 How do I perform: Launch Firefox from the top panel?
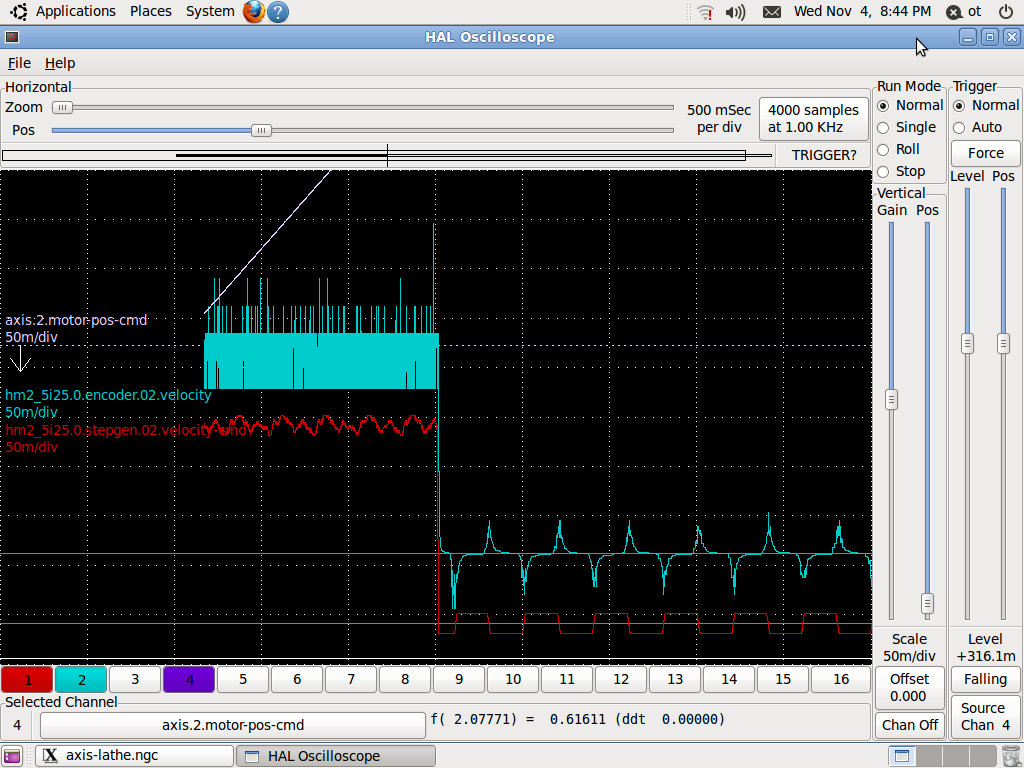point(254,12)
